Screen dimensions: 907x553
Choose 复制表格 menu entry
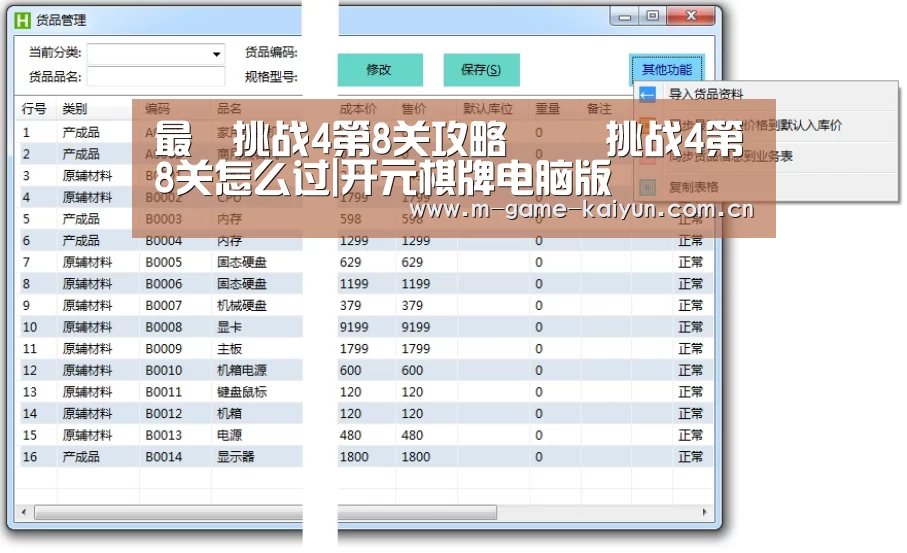tap(694, 187)
